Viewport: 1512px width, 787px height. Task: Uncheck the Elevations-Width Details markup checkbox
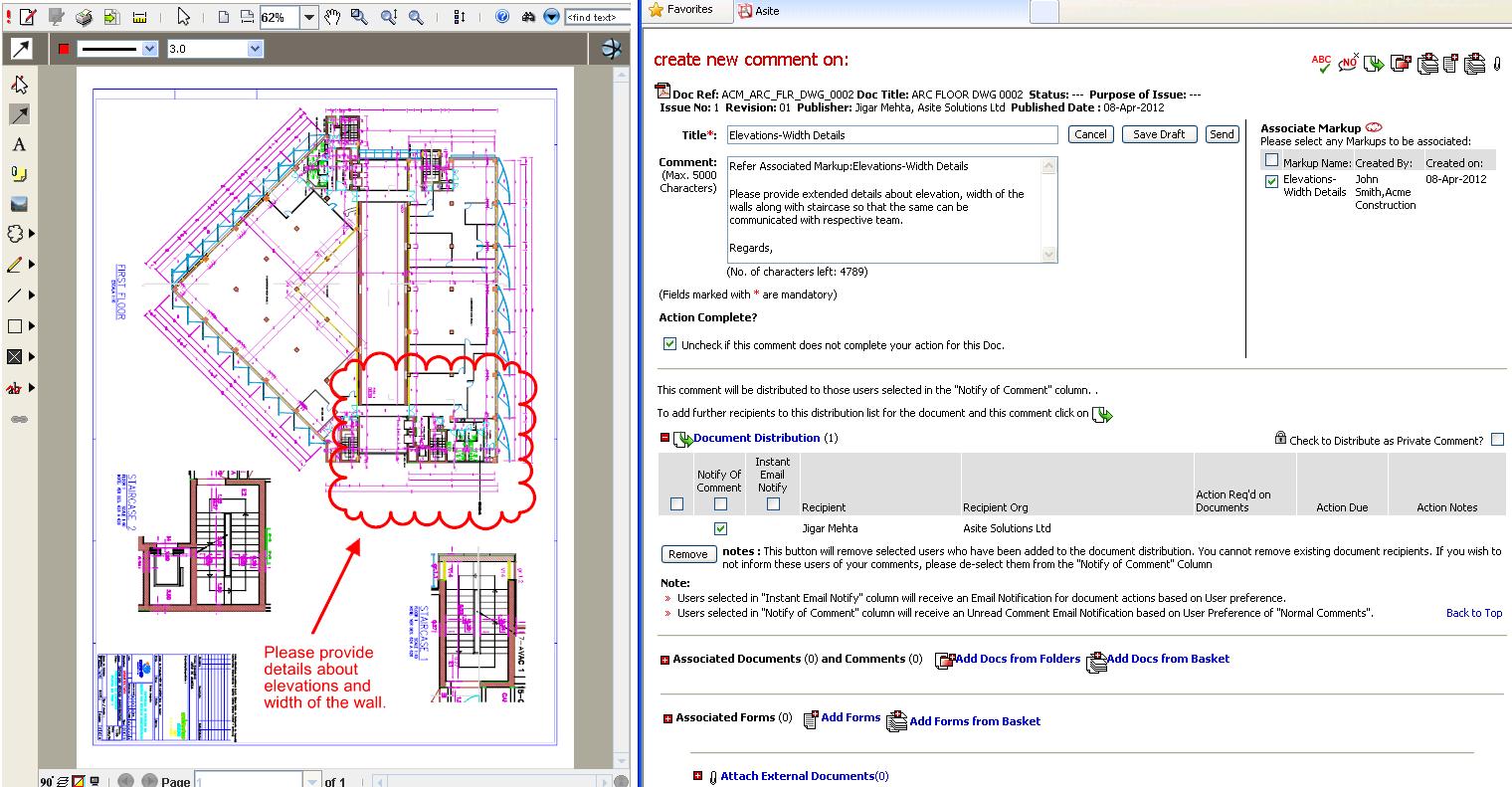pyautogui.click(x=1271, y=181)
